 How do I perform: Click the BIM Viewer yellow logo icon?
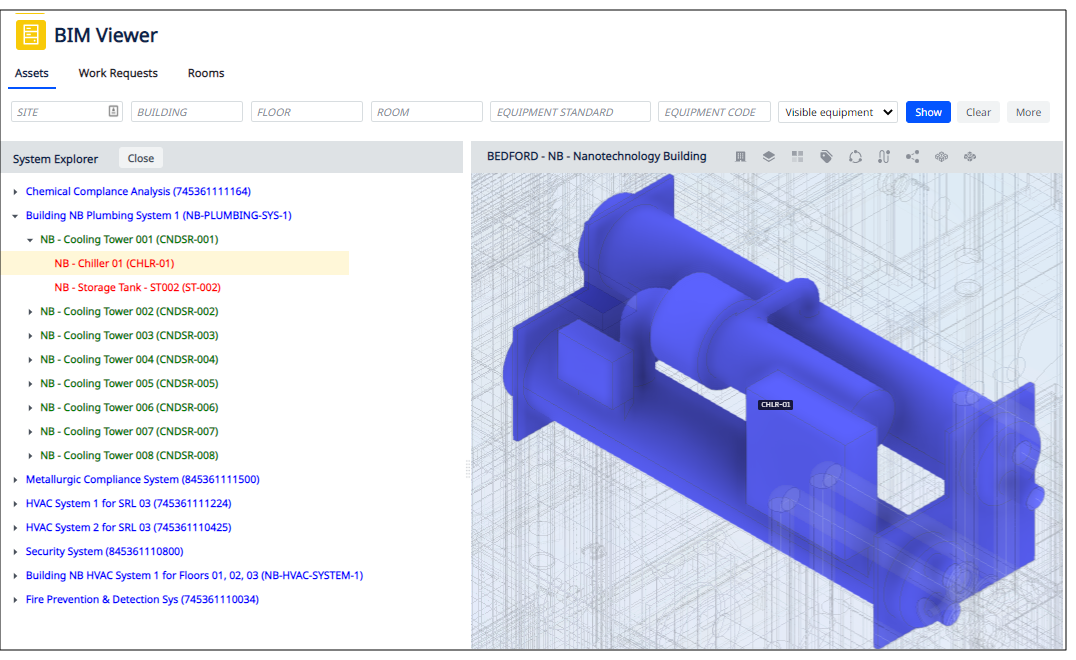[x=31, y=35]
